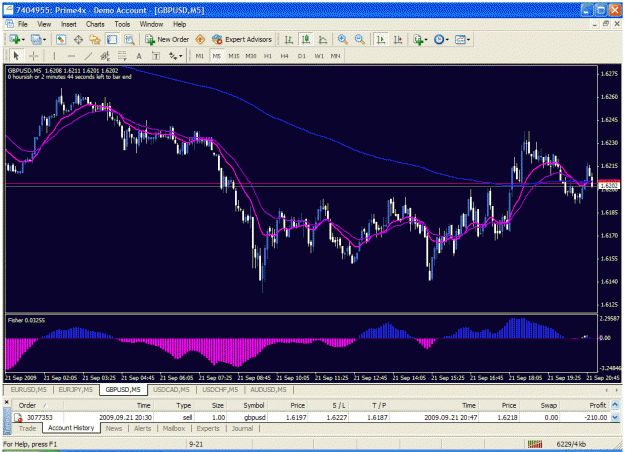This screenshot has height=452, width=625.
Task: Select the Crosshair tool
Action: (34, 56)
